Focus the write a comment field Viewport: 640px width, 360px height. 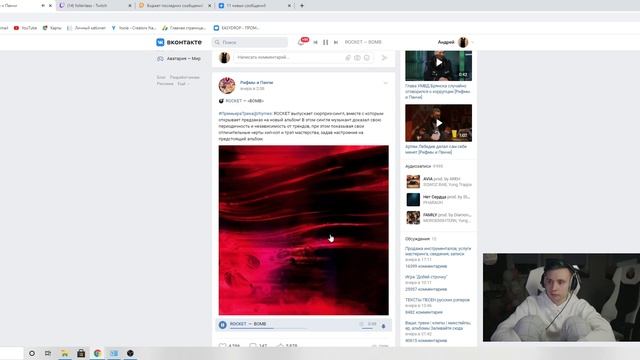(x=290, y=58)
